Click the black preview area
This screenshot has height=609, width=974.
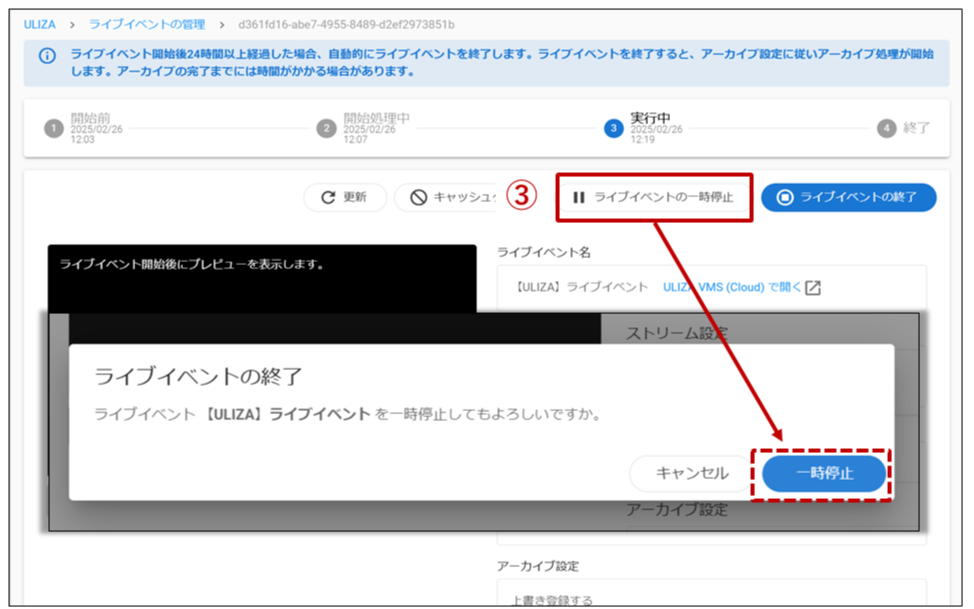coord(262,279)
